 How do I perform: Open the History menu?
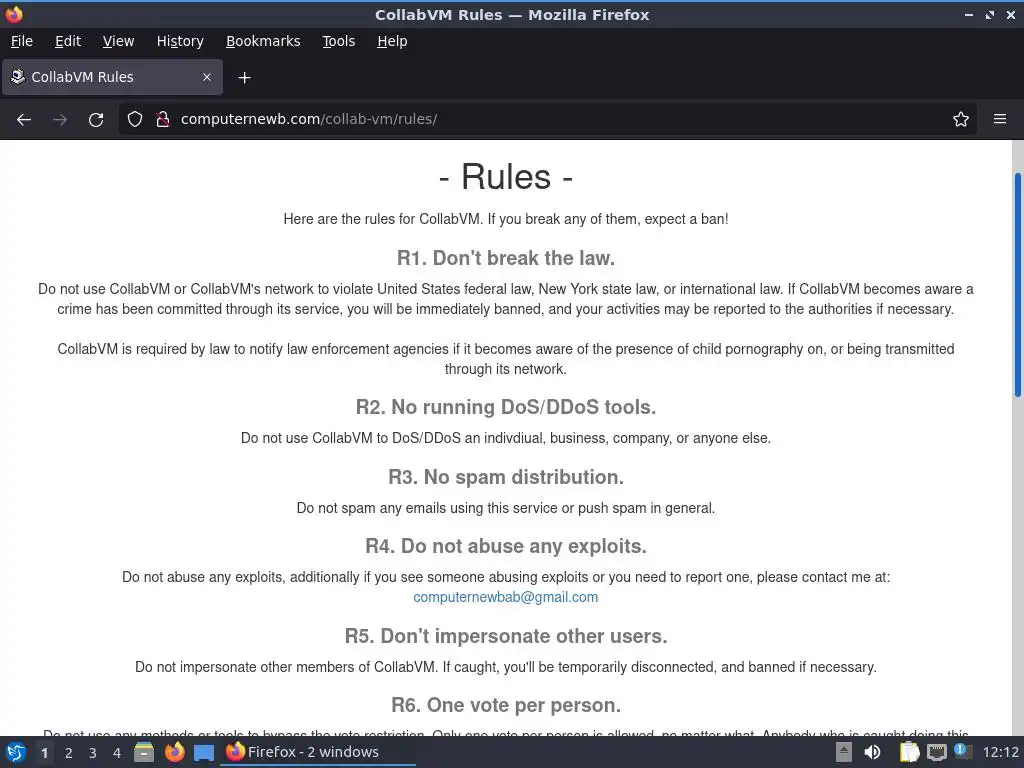tap(180, 41)
